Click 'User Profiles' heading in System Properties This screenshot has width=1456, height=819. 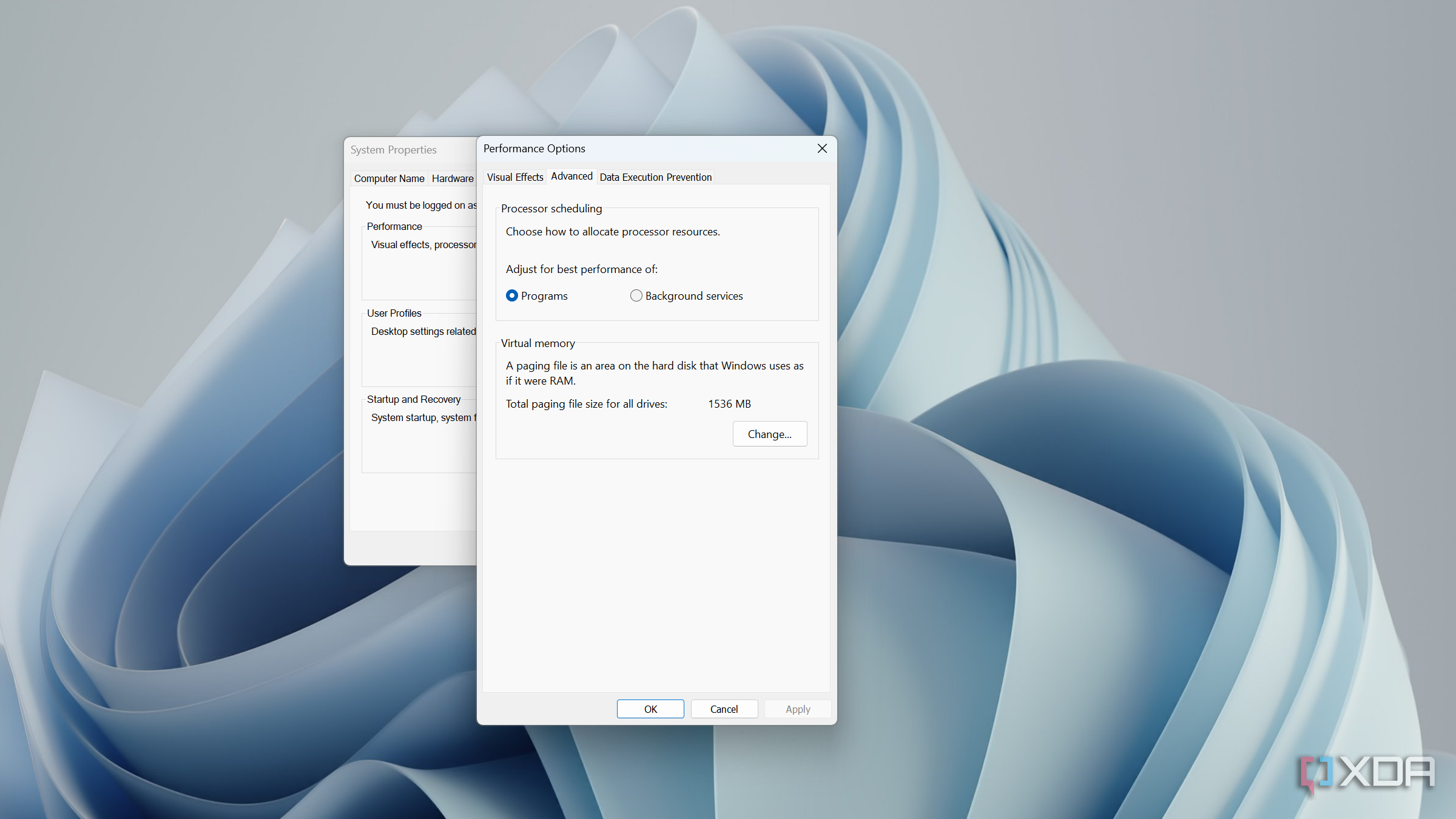[x=394, y=313]
